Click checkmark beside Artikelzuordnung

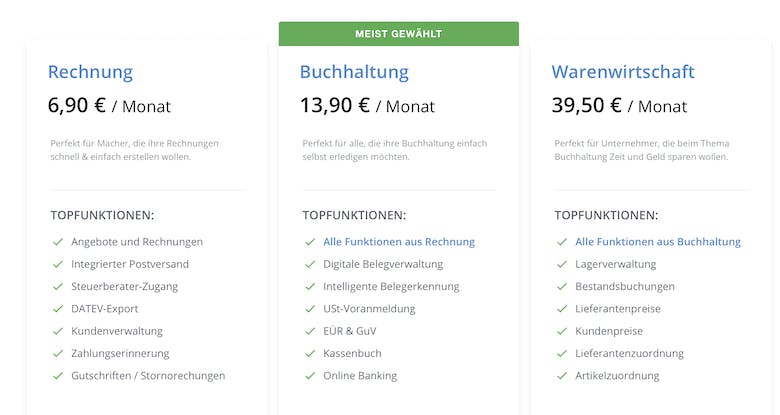click(562, 376)
